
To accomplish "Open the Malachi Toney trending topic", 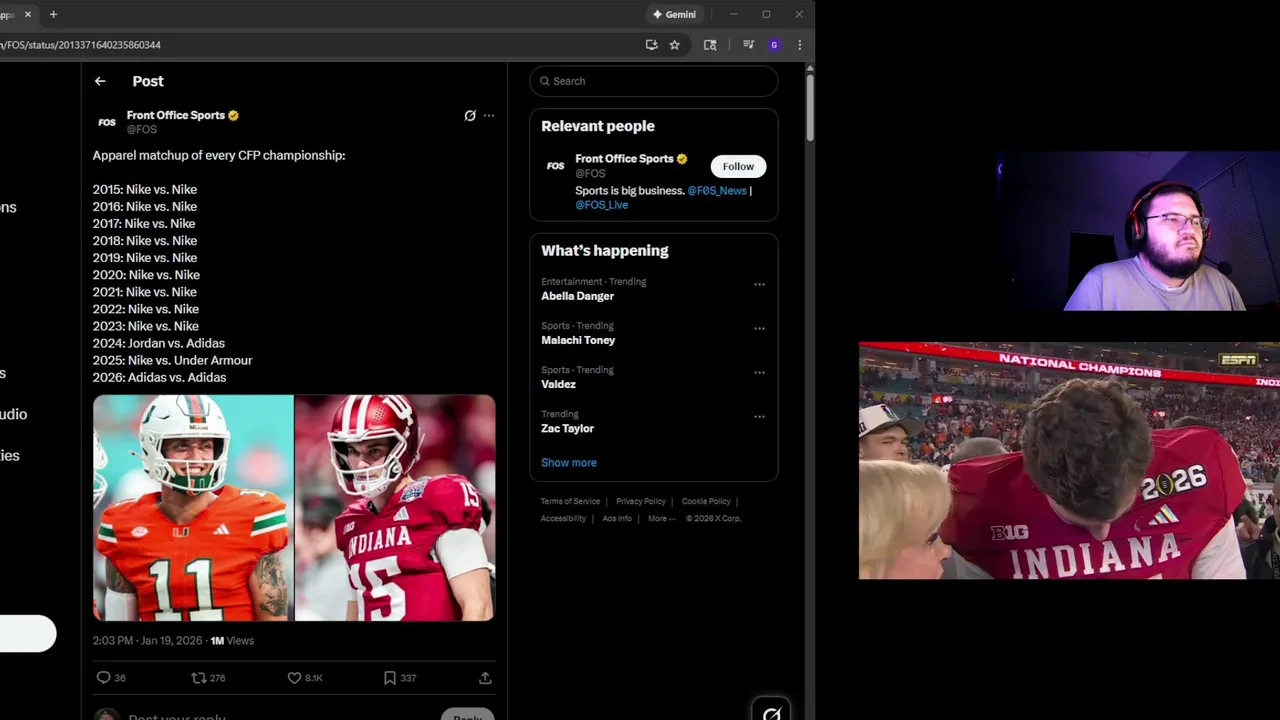I will [x=578, y=340].
